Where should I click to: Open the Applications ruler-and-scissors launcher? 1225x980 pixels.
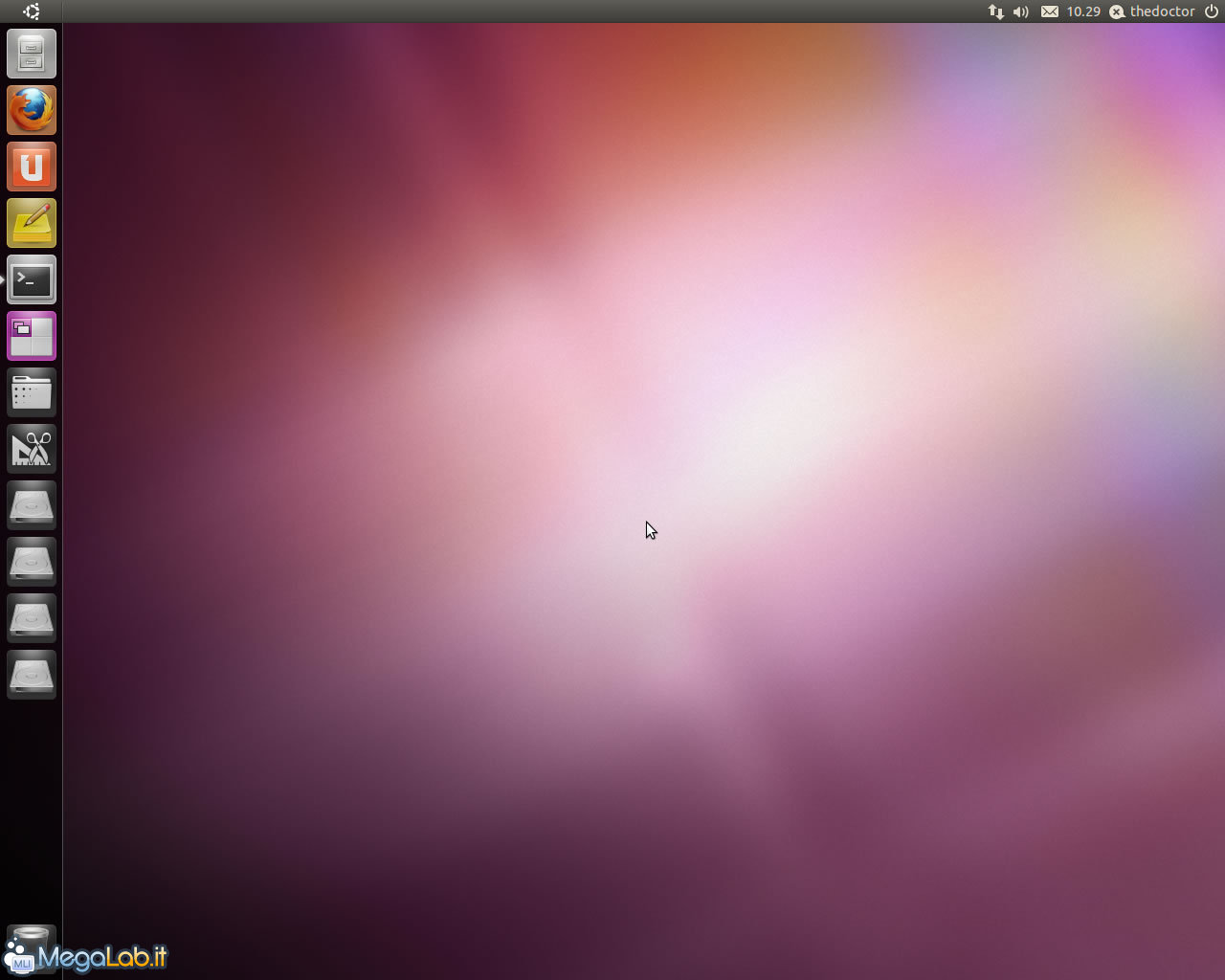(x=32, y=449)
